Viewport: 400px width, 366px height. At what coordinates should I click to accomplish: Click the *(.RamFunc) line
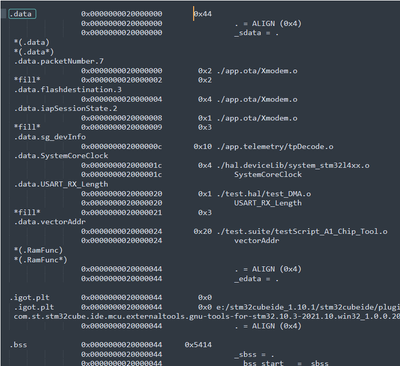point(38,250)
